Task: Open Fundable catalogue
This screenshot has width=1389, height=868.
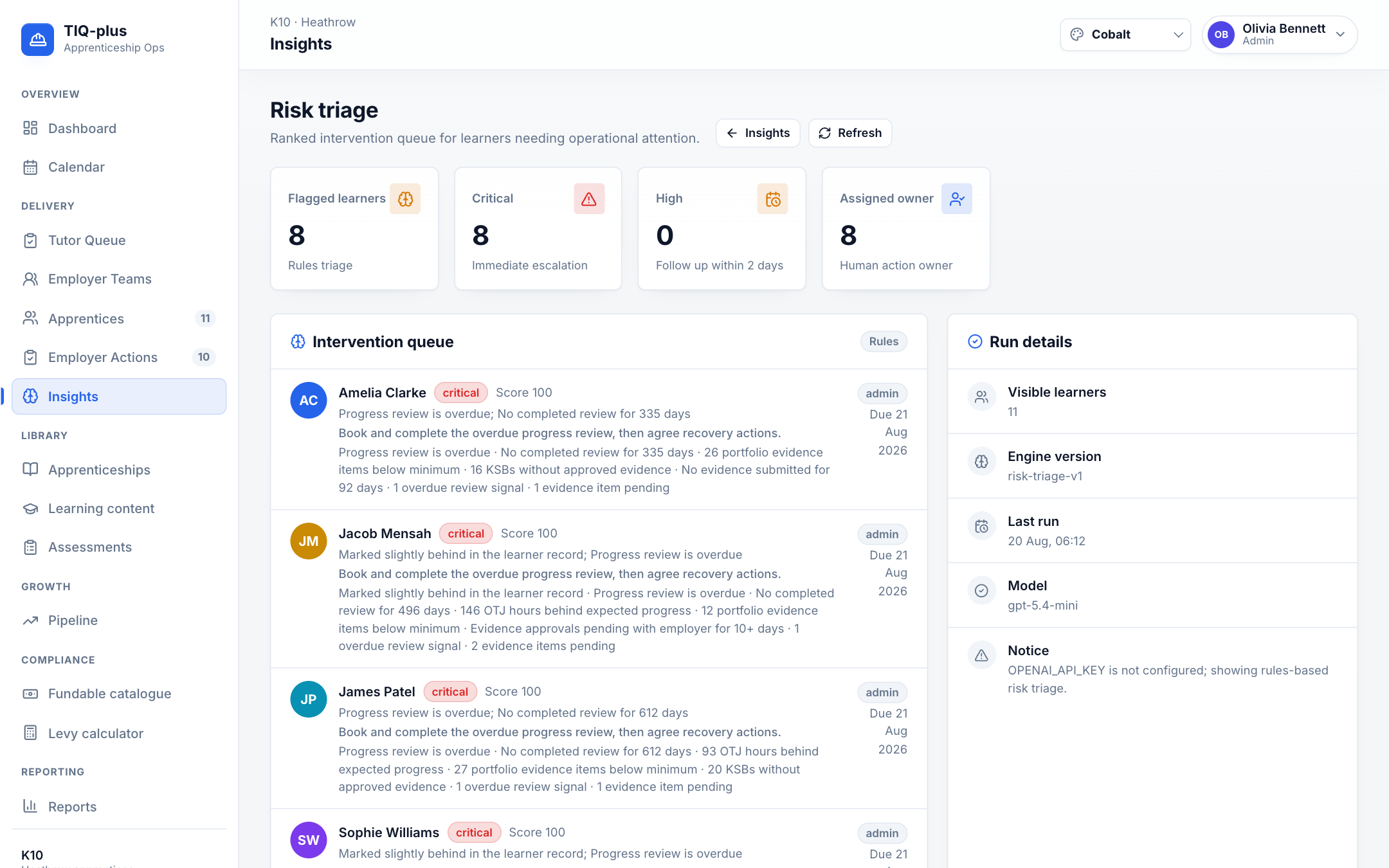Action: pos(119,694)
